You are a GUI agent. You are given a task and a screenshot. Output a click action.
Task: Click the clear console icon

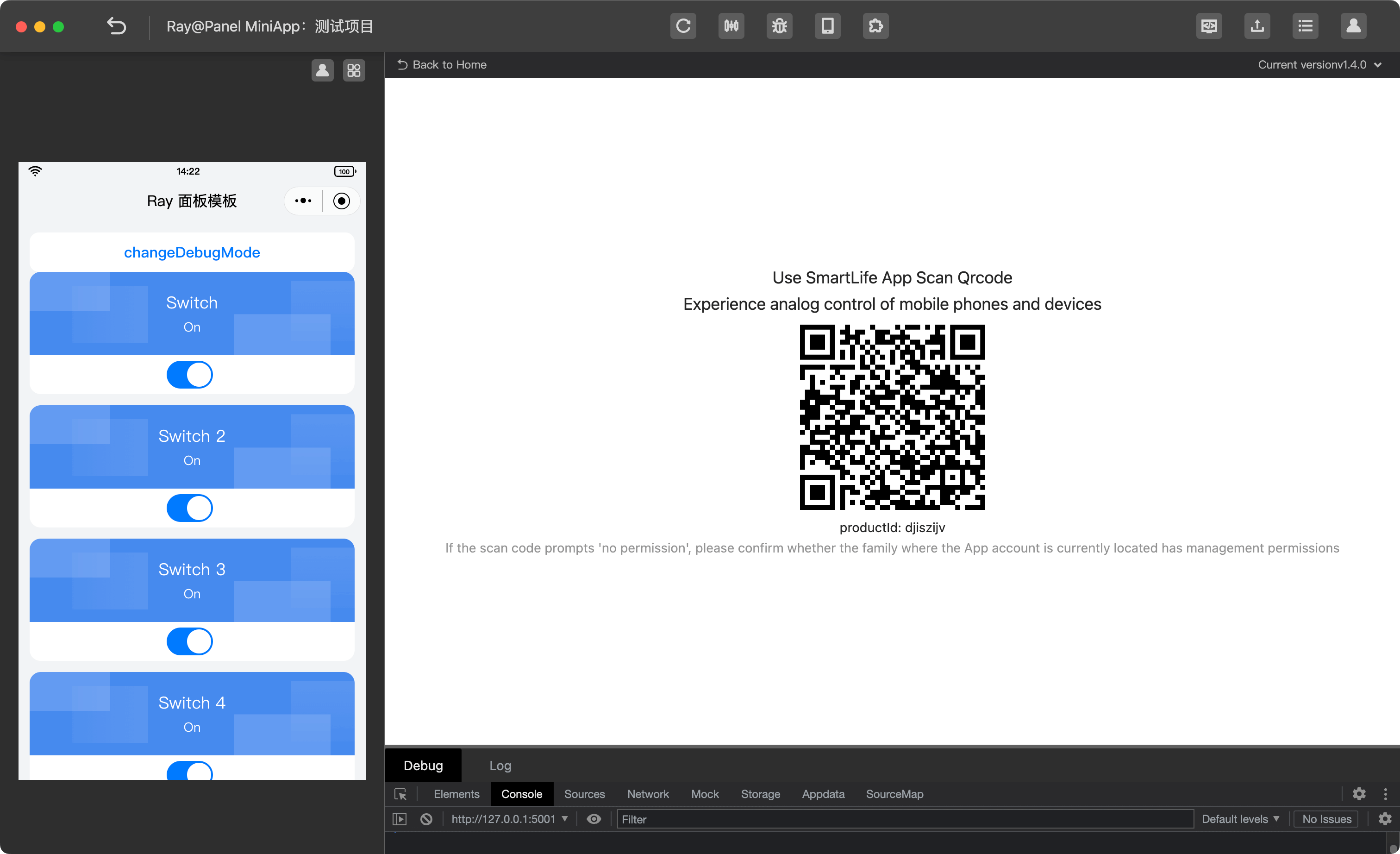click(426, 819)
